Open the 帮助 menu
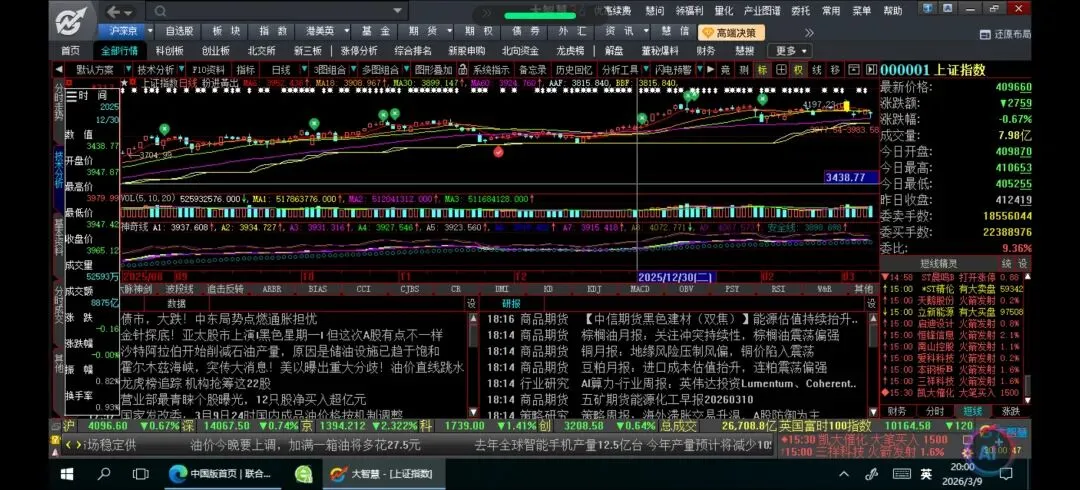This screenshot has width=1080, height=490. coord(893,11)
